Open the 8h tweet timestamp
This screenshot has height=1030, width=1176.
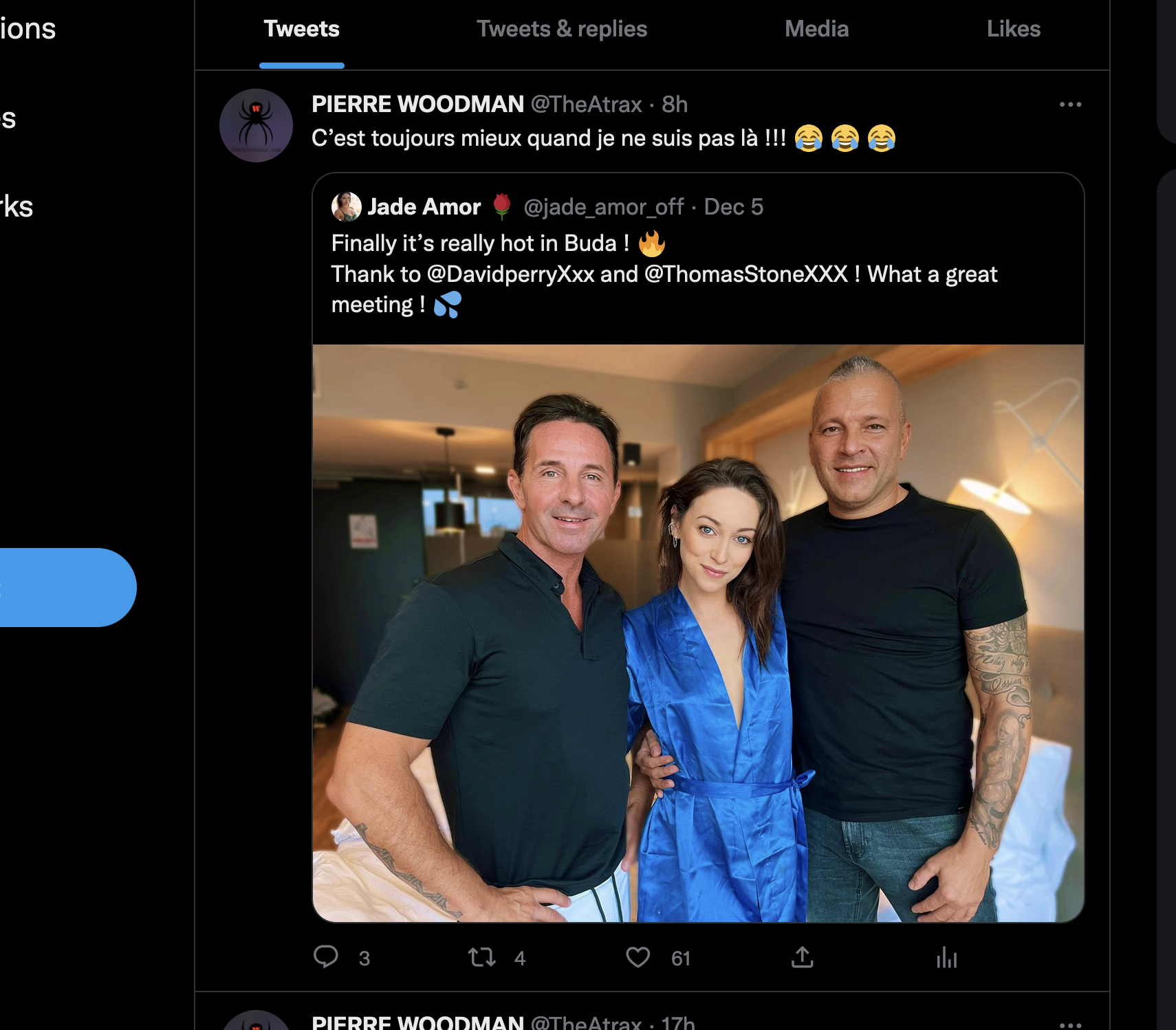pyautogui.click(x=674, y=105)
